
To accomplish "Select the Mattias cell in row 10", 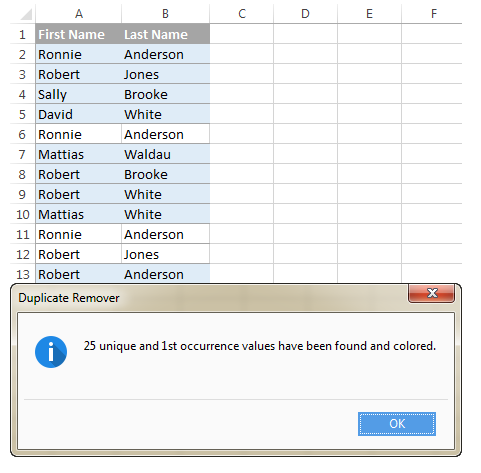I will 79,214.
